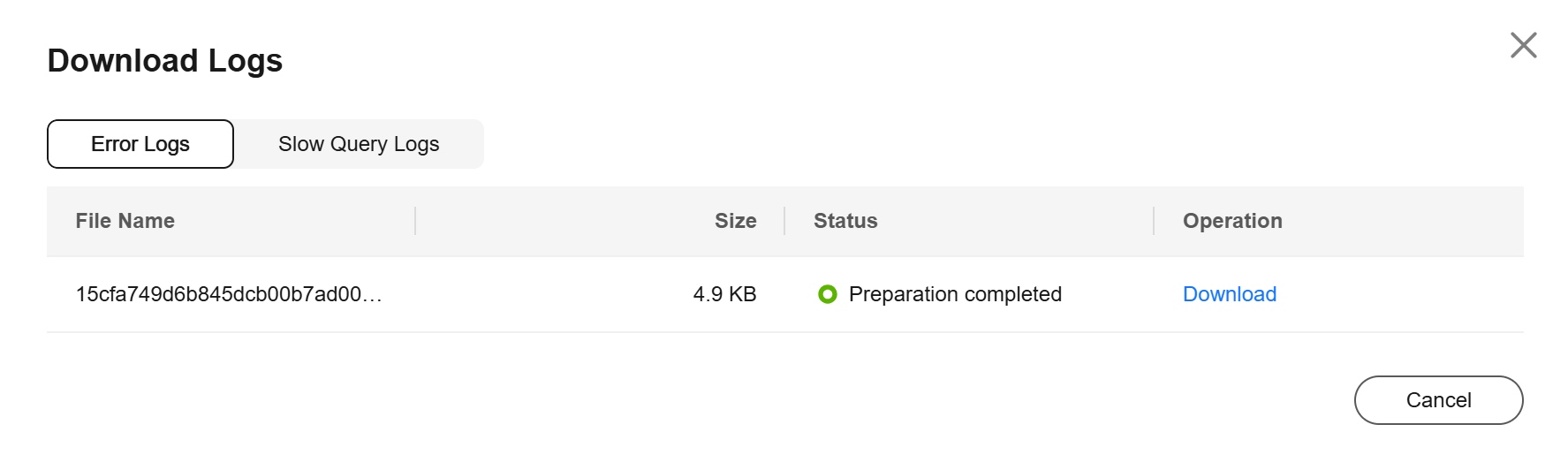Close the Download Logs dialog
1568x470 pixels.
pos(1523,45)
